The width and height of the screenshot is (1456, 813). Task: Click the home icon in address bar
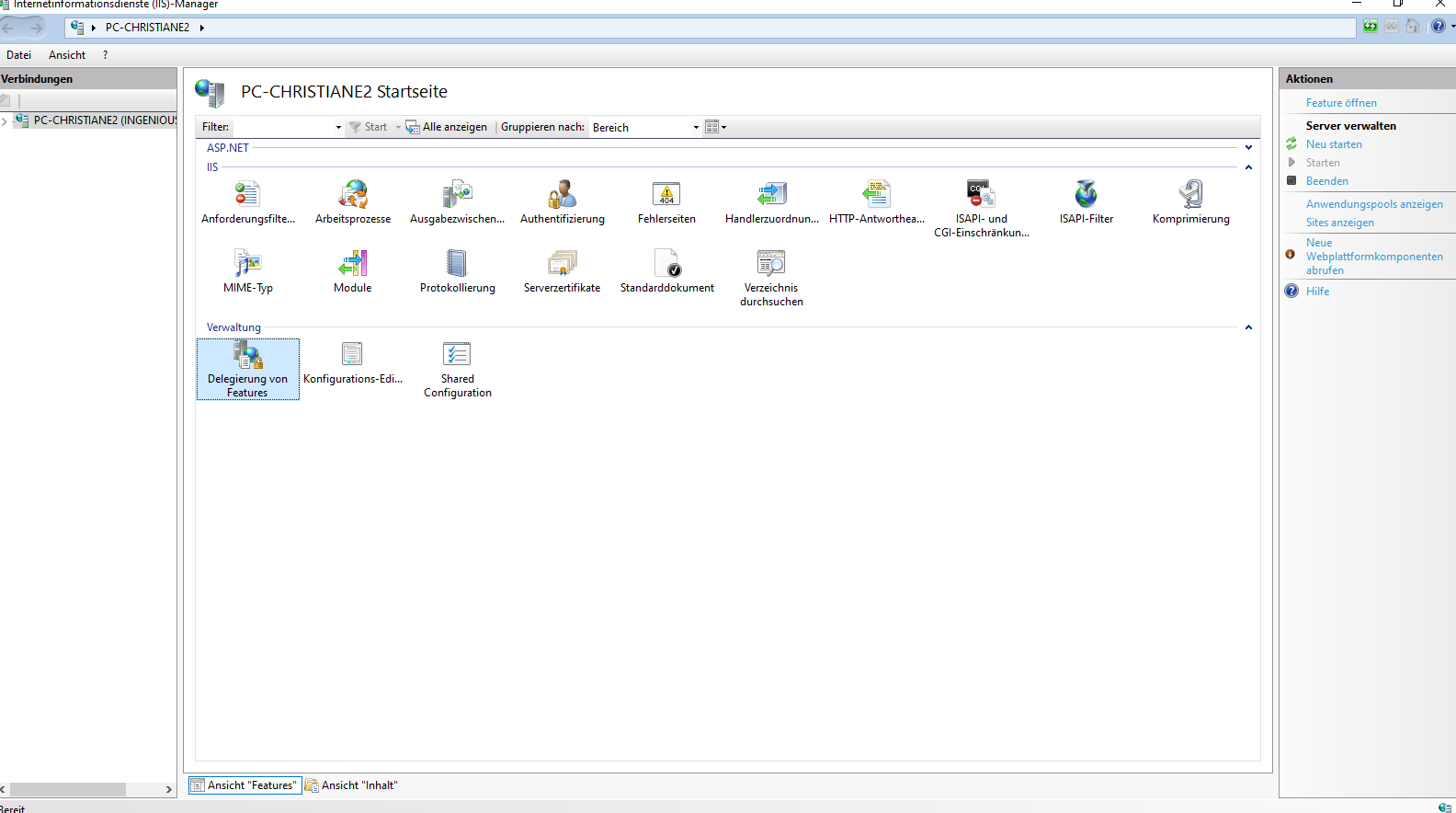point(1413,27)
